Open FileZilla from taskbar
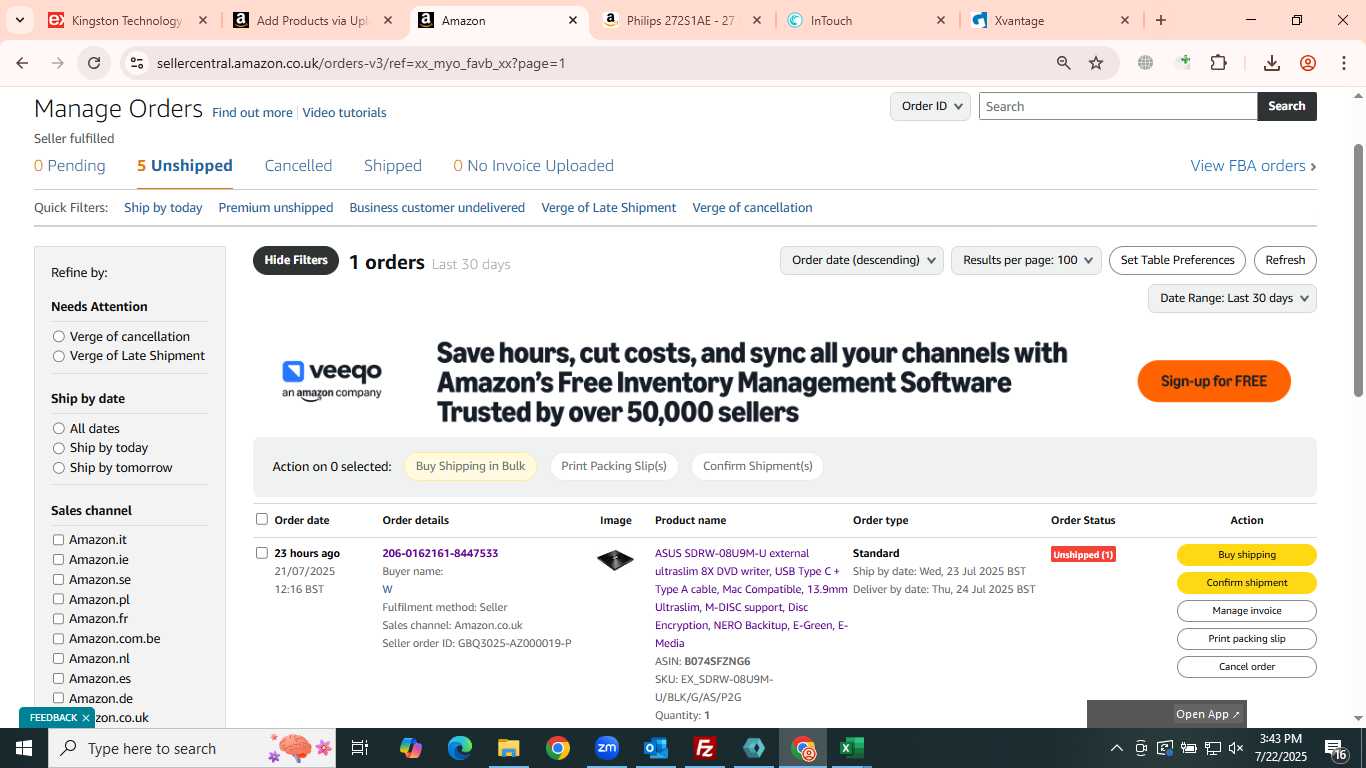 (705, 748)
